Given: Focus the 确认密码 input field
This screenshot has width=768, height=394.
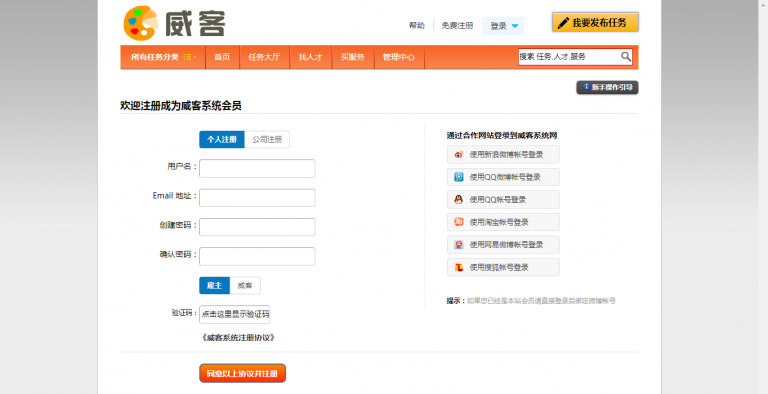Looking at the screenshot, I should pyautogui.click(x=257, y=257).
